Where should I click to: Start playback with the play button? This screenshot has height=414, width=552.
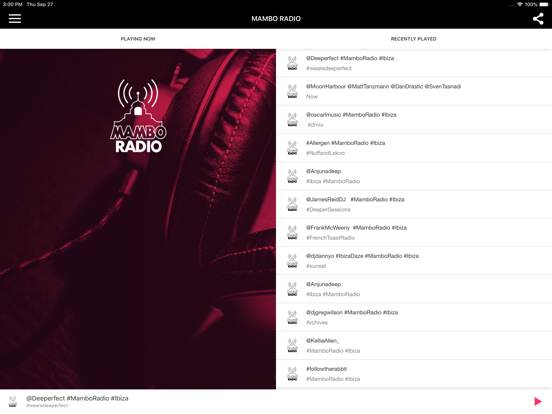point(538,401)
